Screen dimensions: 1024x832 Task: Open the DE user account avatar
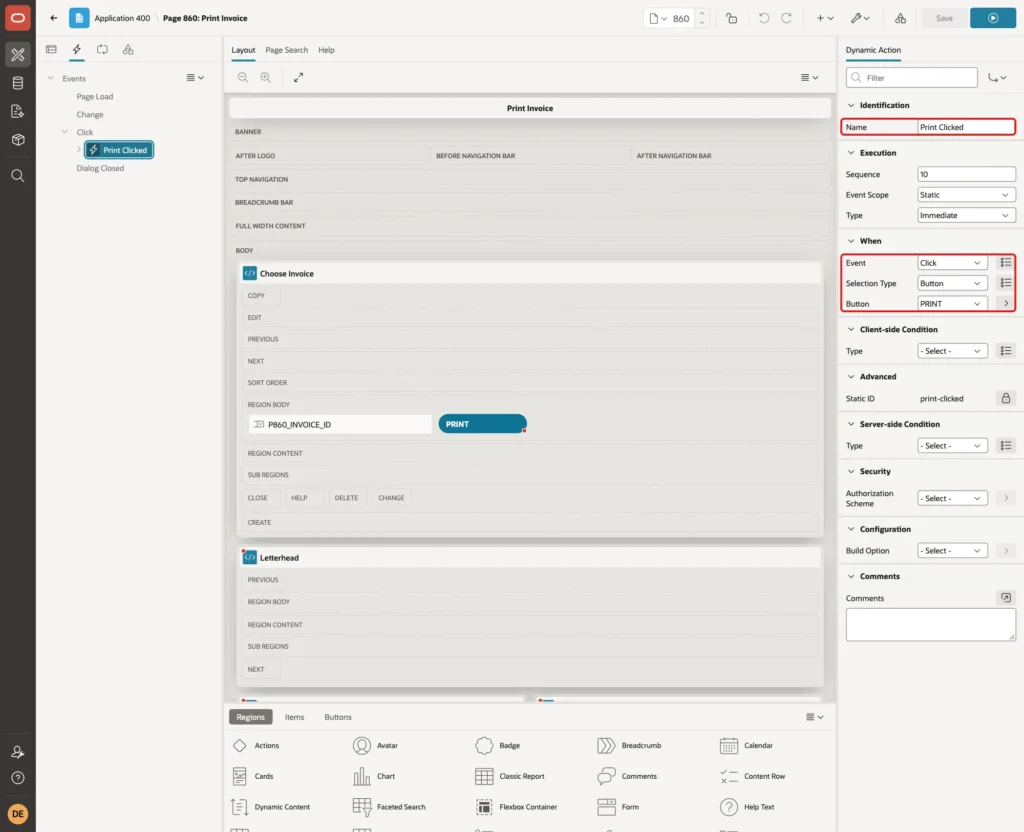point(18,814)
